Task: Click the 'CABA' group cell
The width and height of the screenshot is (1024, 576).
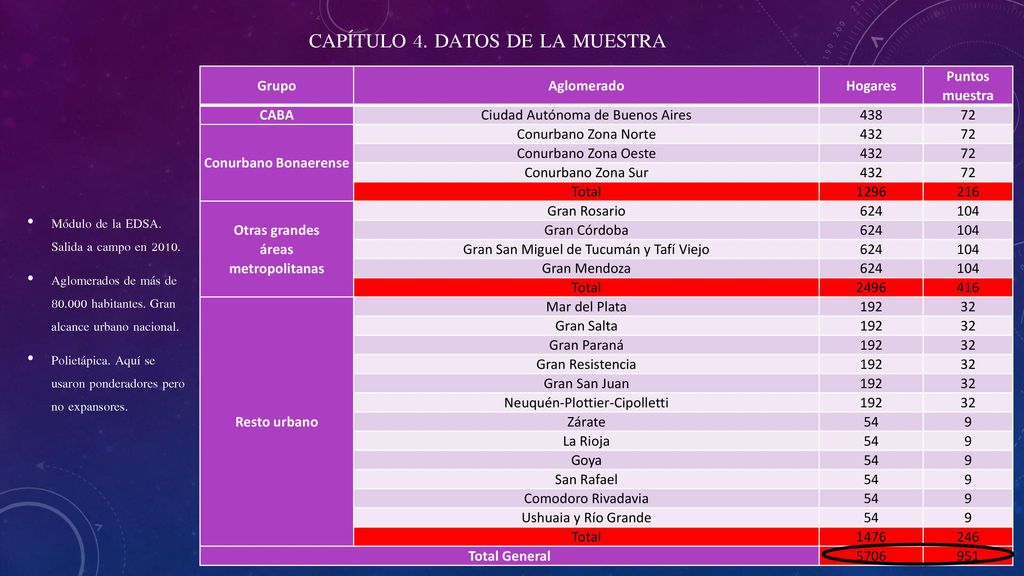Action: 276,115
